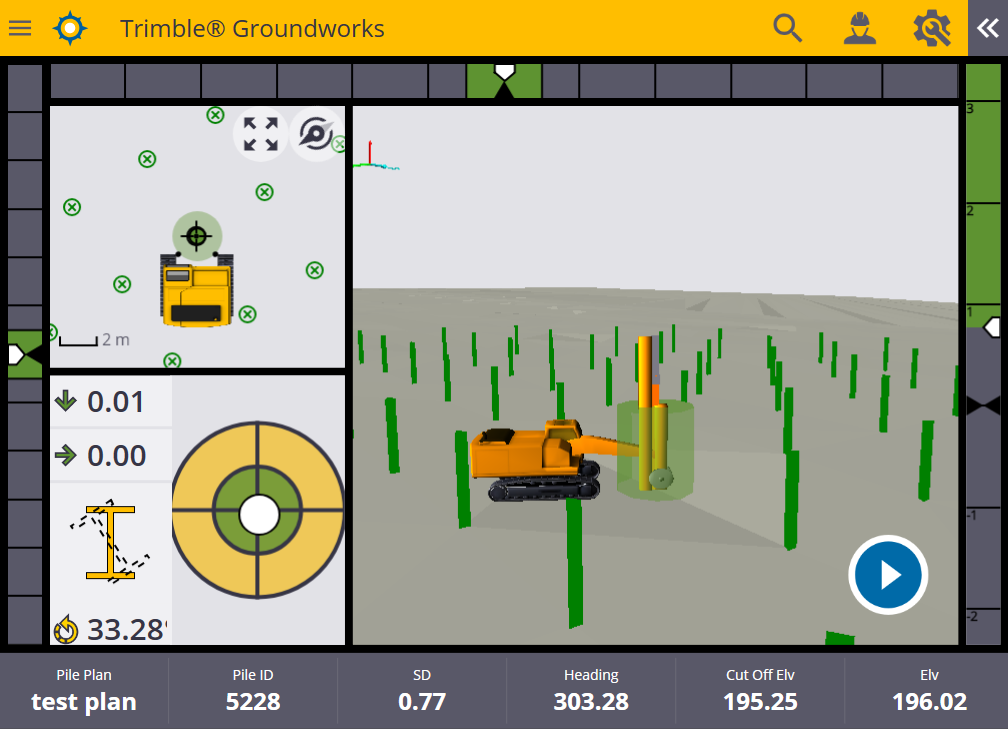Click the rotation angle icon beside 33.28
This screenshot has height=729, width=1008.
tap(66, 630)
